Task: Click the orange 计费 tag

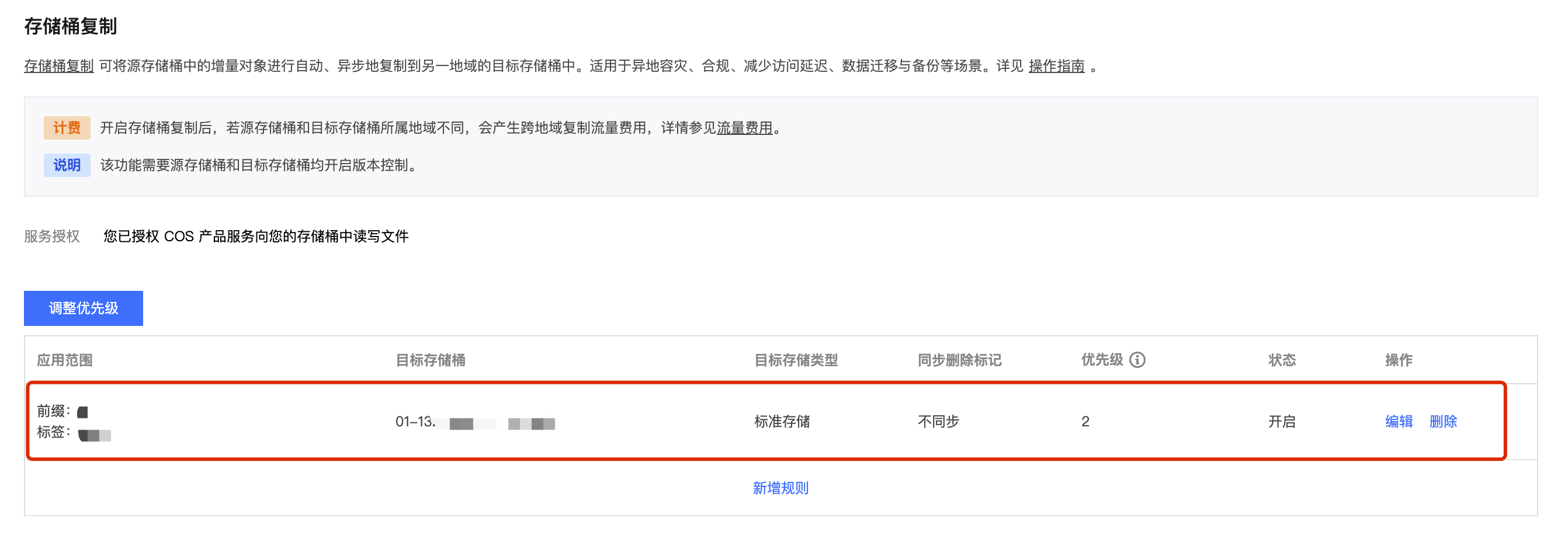Action: [67, 128]
